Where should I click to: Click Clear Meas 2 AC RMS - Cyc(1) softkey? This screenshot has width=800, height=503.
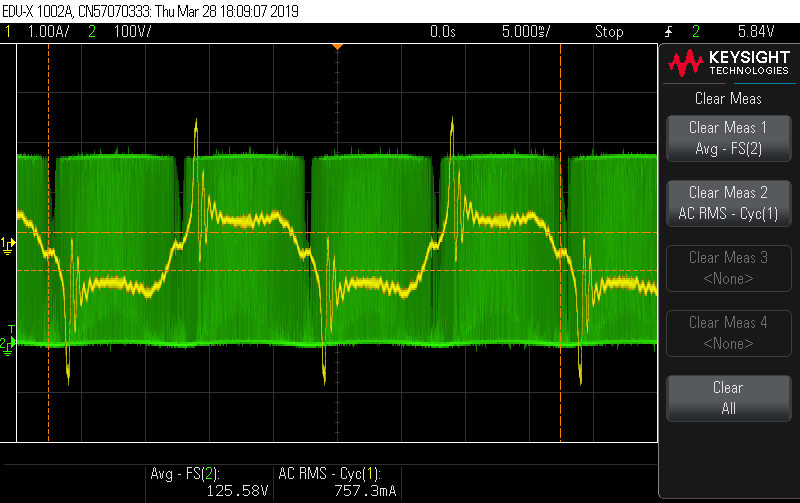click(x=729, y=203)
